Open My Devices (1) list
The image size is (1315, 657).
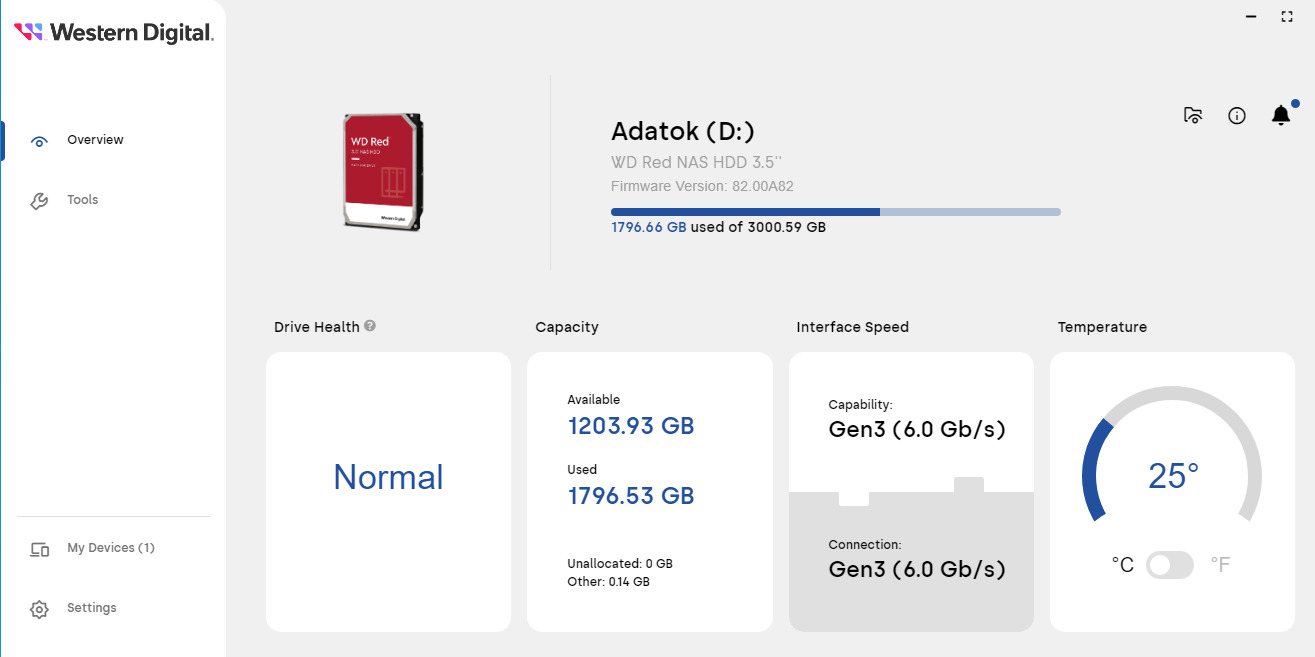(111, 548)
